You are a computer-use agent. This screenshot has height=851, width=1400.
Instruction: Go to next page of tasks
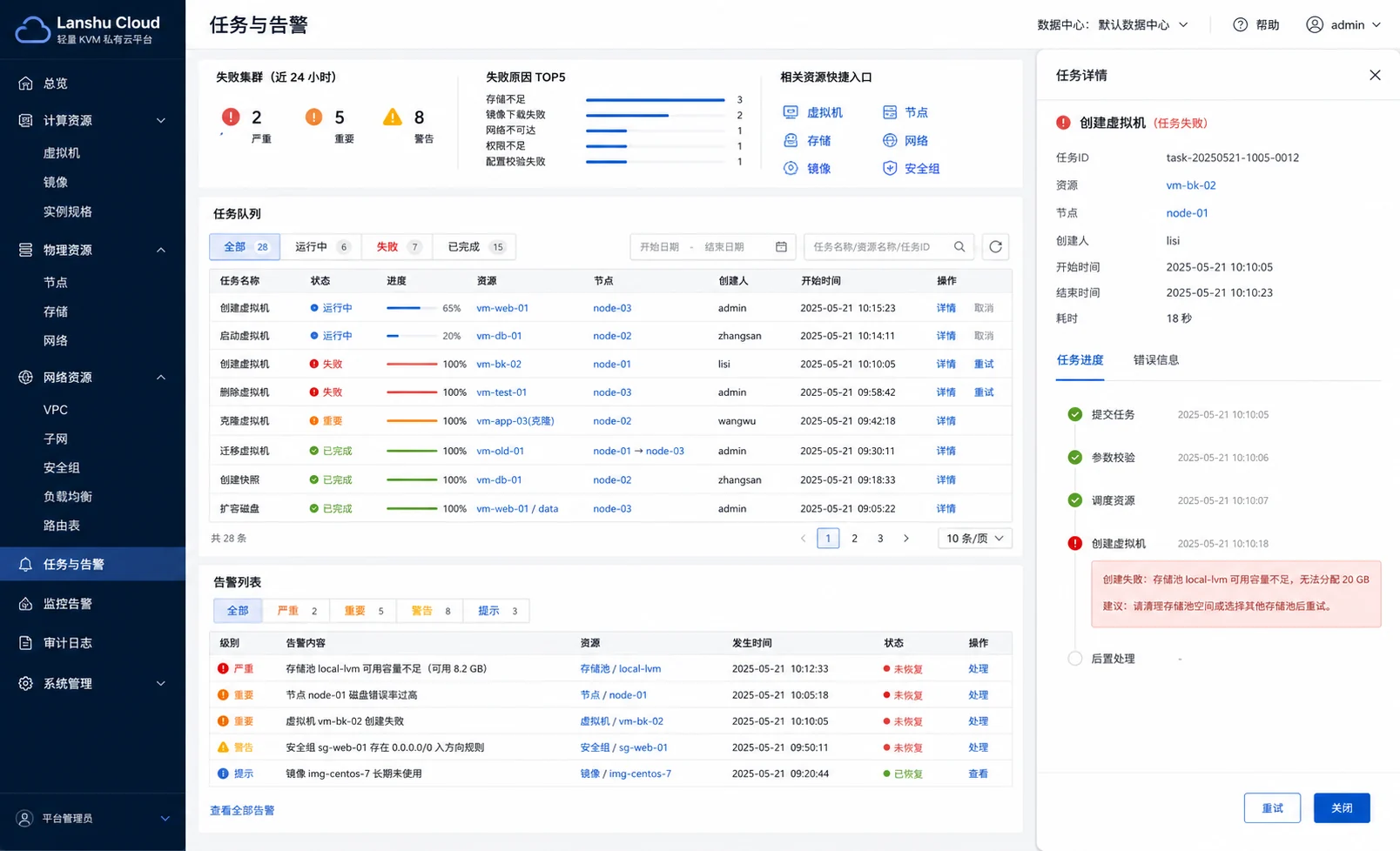(906, 539)
